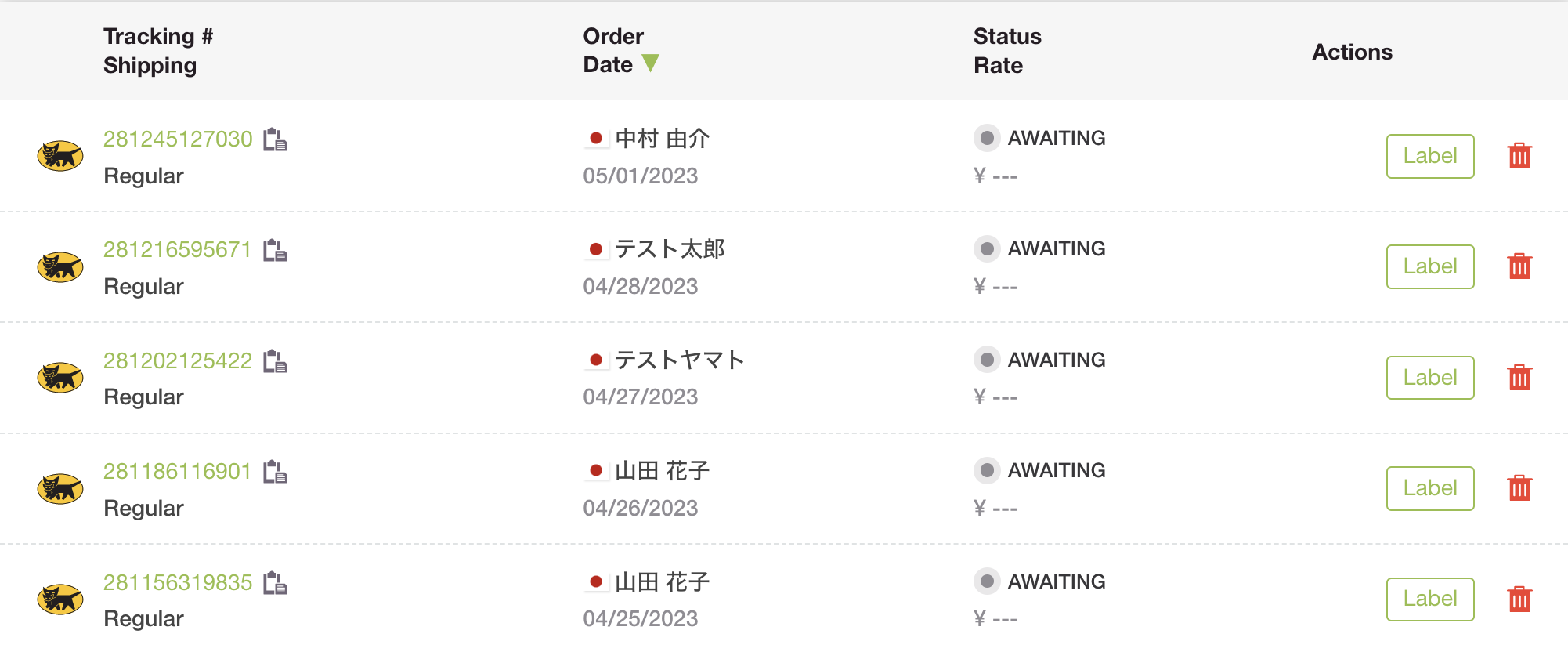Open tracking link 281245127030
Screen dimensions: 1568x652
point(178,139)
